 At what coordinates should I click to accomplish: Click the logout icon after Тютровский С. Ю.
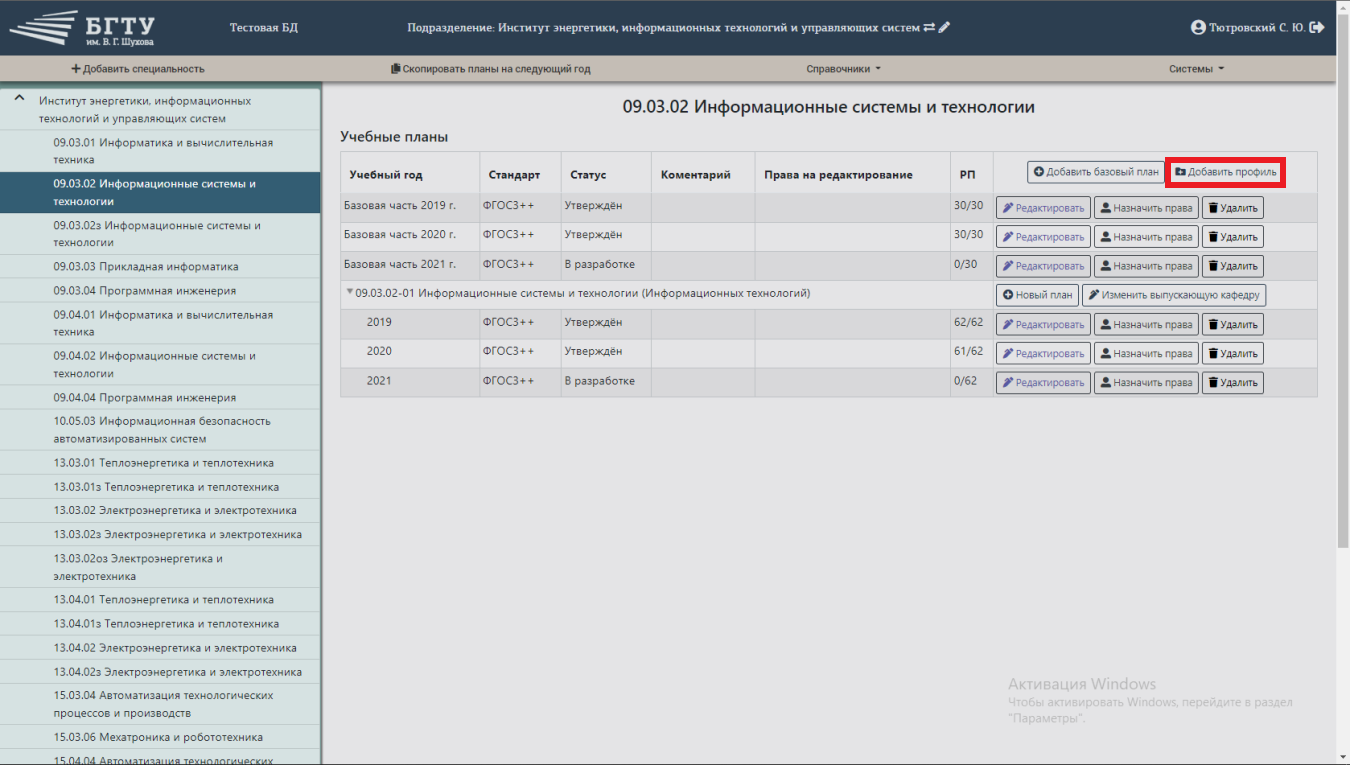(x=1317, y=28)
